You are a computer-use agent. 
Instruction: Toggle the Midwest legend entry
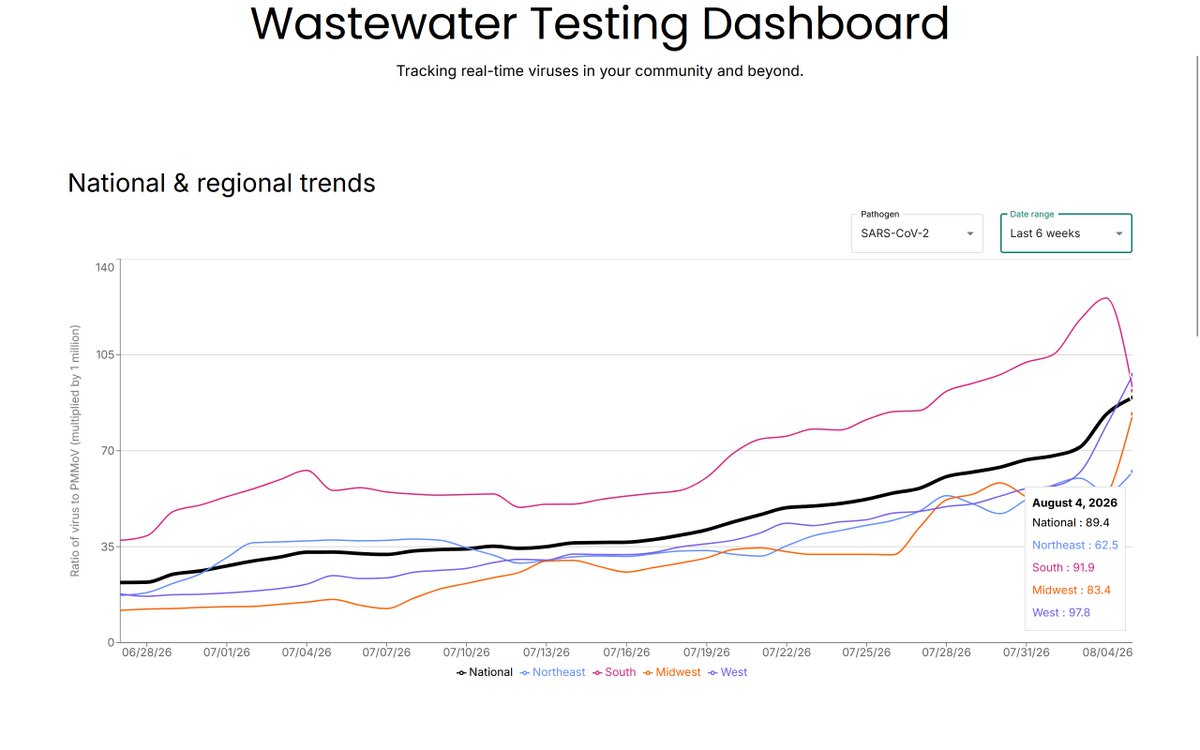point(672,672)
